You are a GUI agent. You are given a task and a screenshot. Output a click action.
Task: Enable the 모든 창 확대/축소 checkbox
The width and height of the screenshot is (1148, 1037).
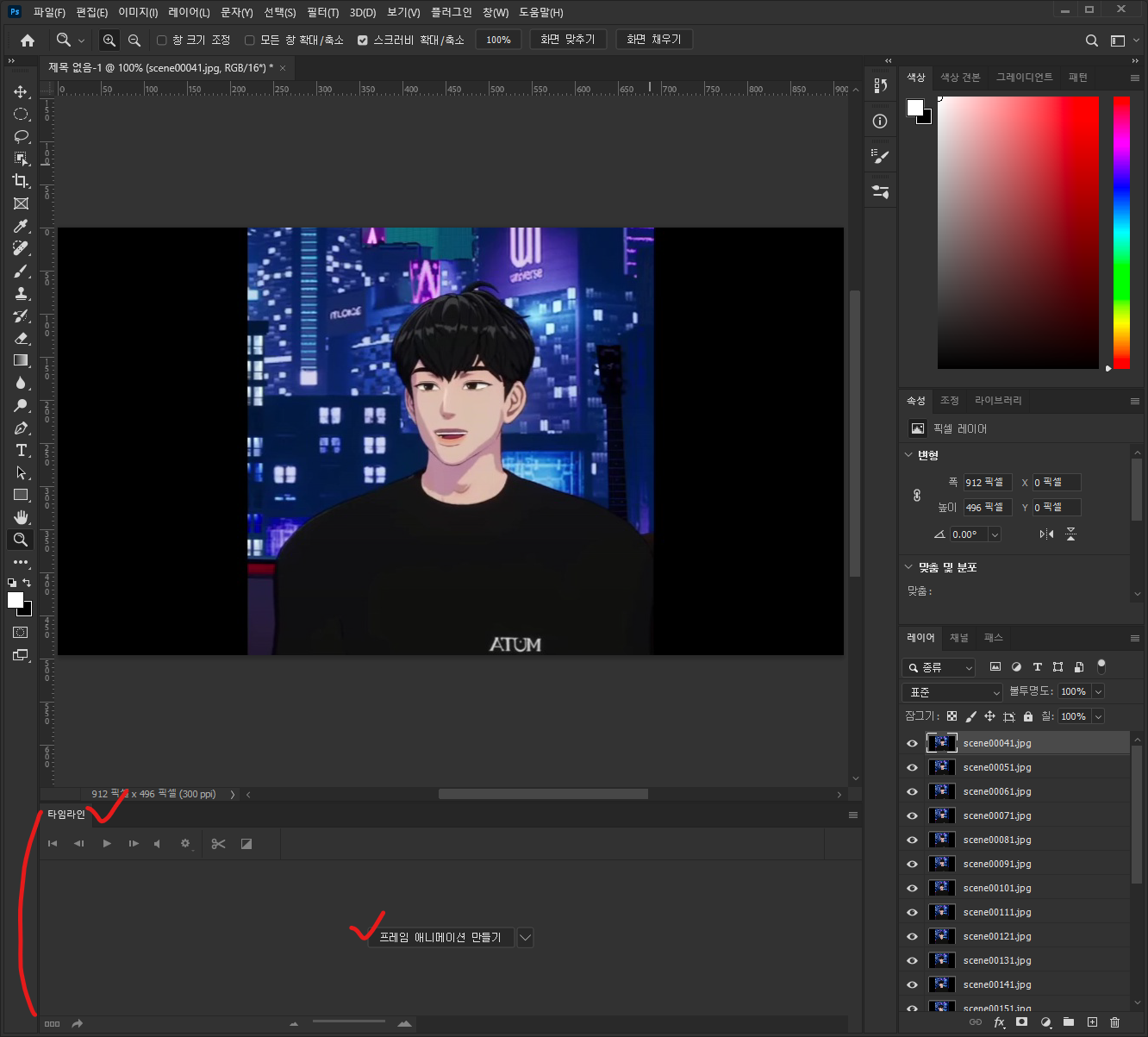(249, 40)
